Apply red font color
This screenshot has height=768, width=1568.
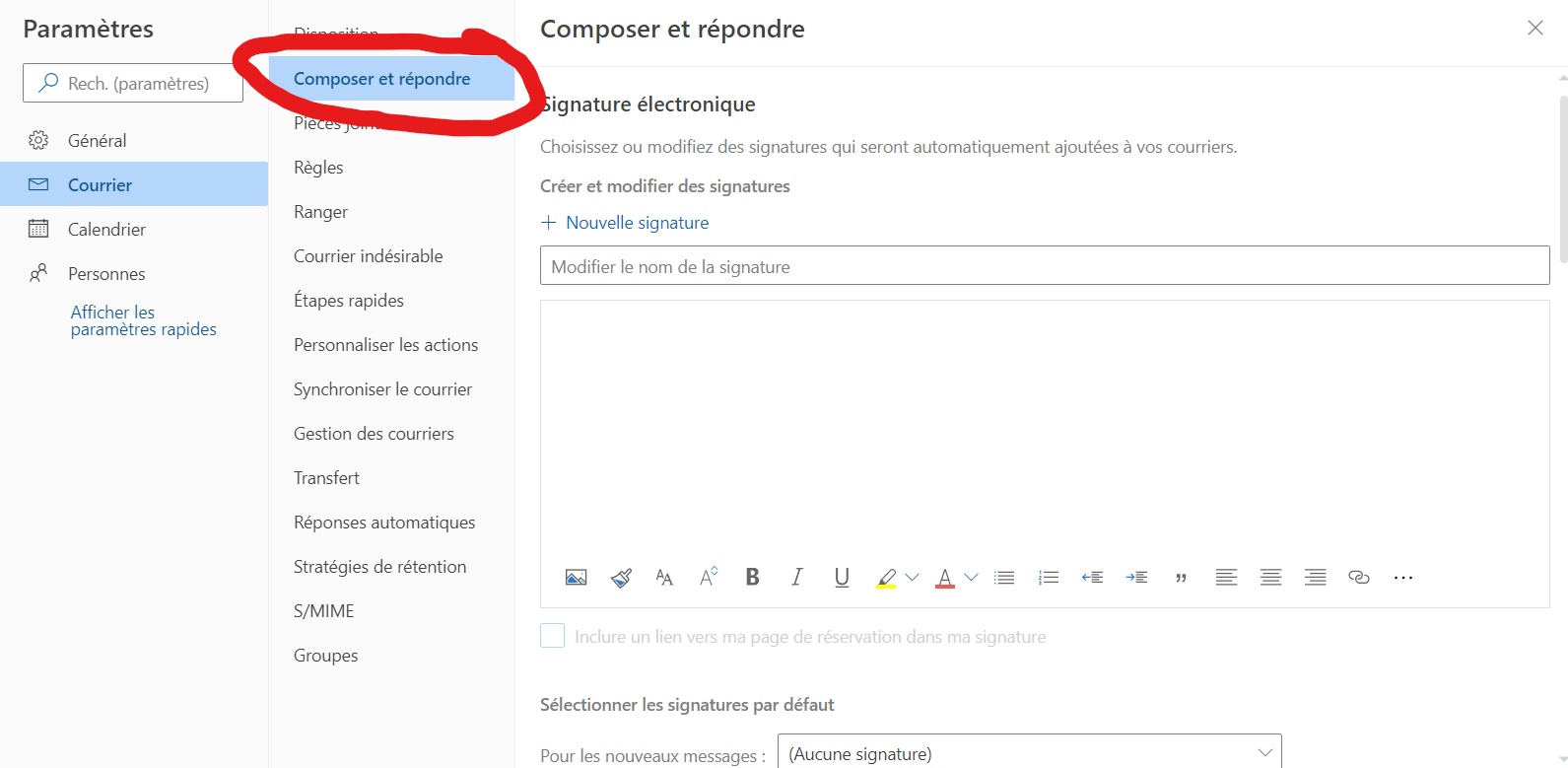point(945,579)
